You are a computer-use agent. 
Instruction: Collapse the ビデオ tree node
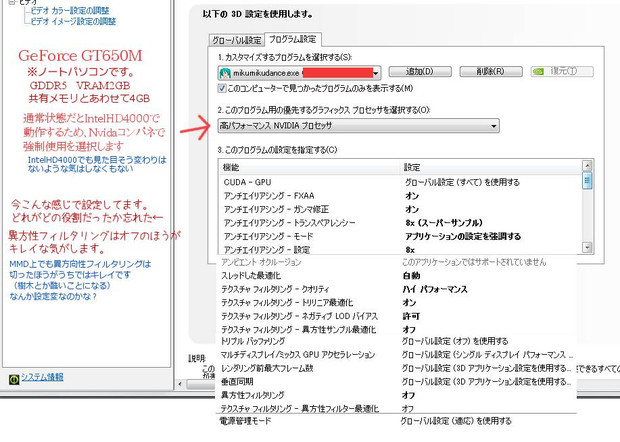coord(11,2)
